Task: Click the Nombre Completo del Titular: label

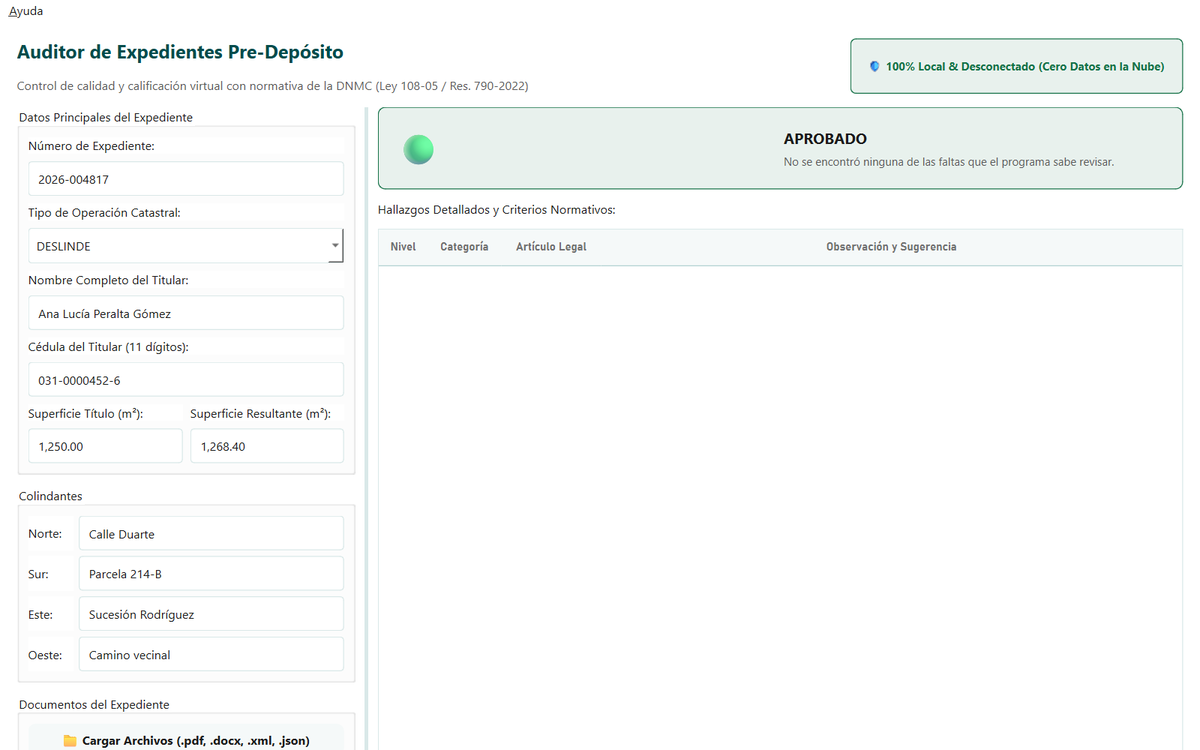Action: 108,280
